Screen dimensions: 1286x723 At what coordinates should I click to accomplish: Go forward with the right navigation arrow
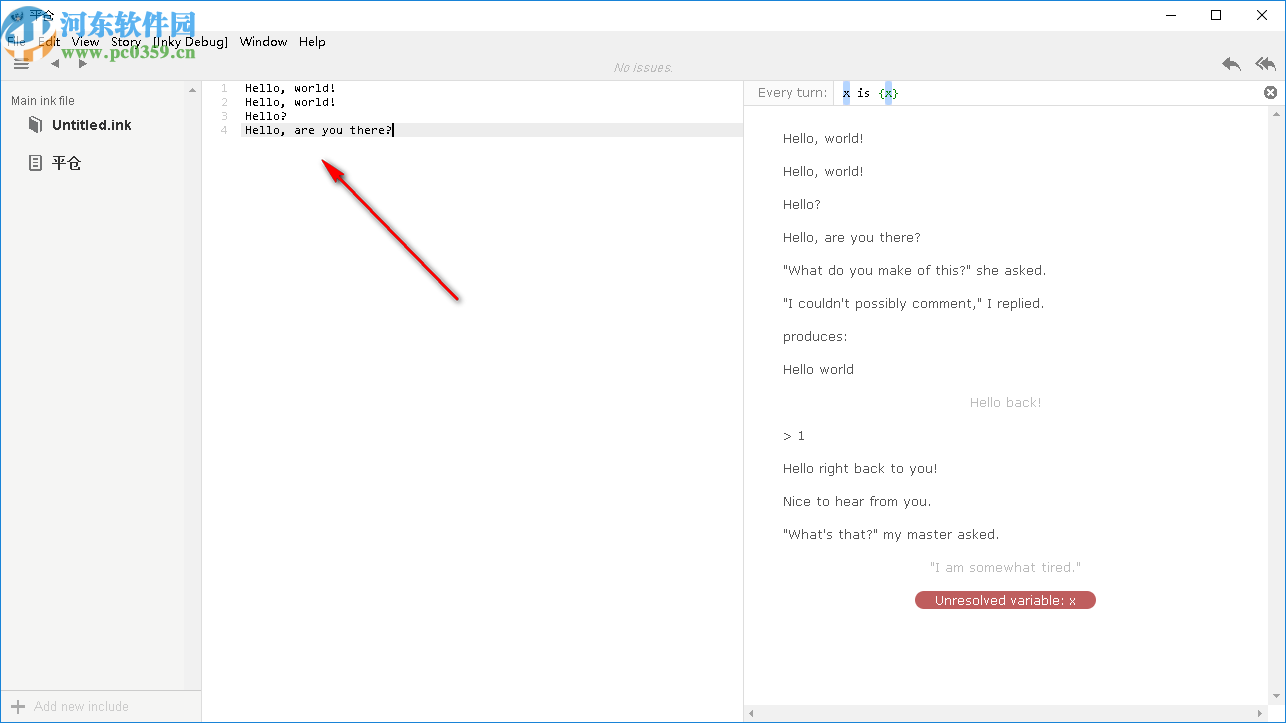[x=83, y=64]
